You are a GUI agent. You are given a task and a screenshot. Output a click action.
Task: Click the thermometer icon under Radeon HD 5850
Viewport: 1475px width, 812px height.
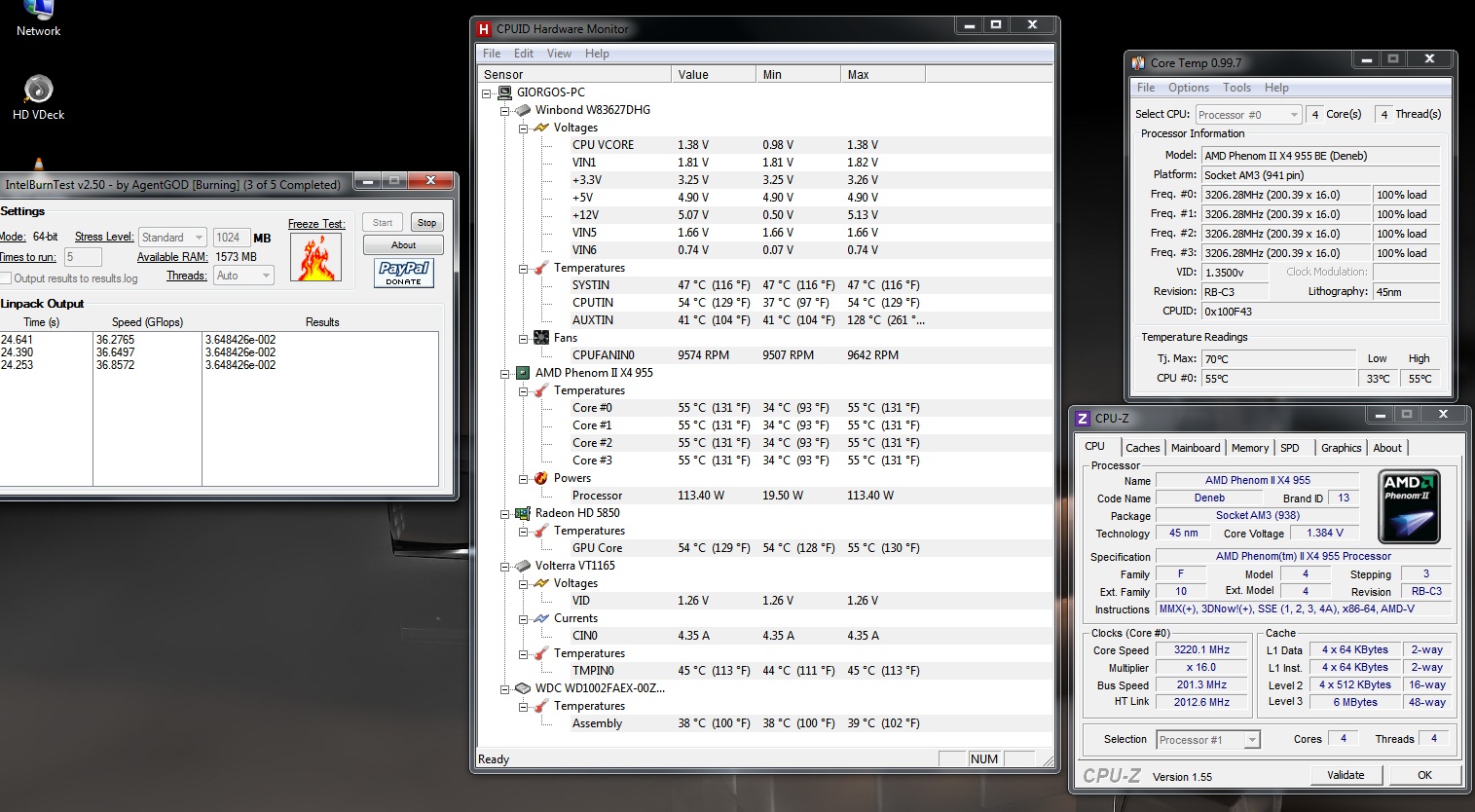coord(541,531)
